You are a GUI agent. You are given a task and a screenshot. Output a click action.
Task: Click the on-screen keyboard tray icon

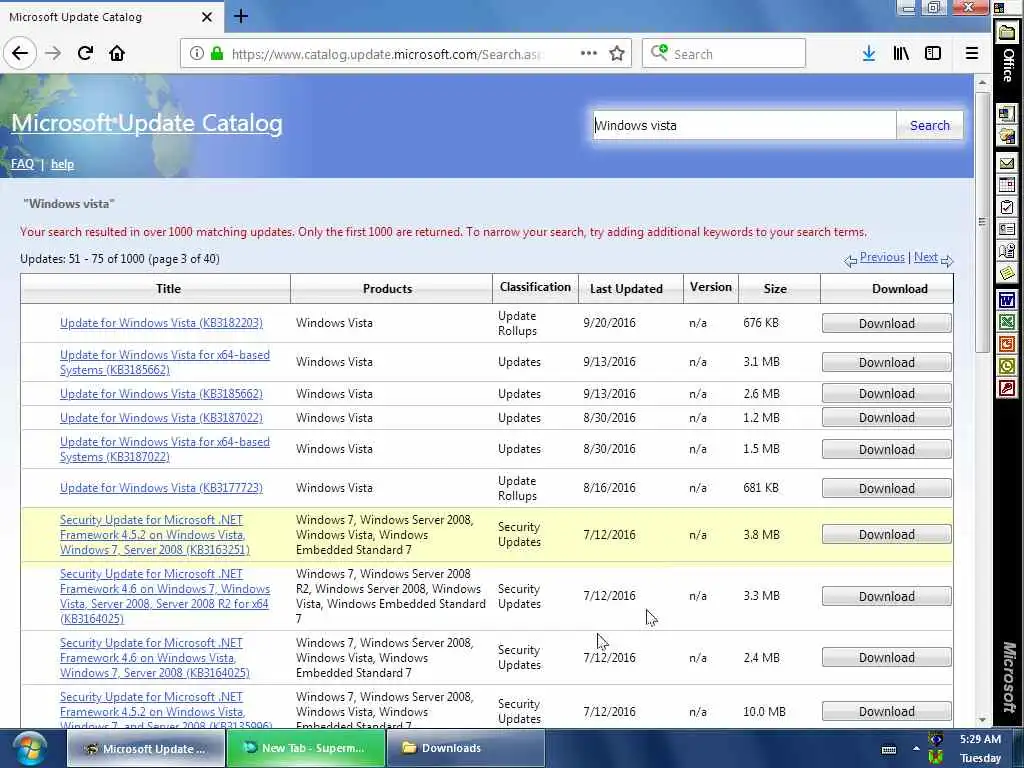(889, 750)
